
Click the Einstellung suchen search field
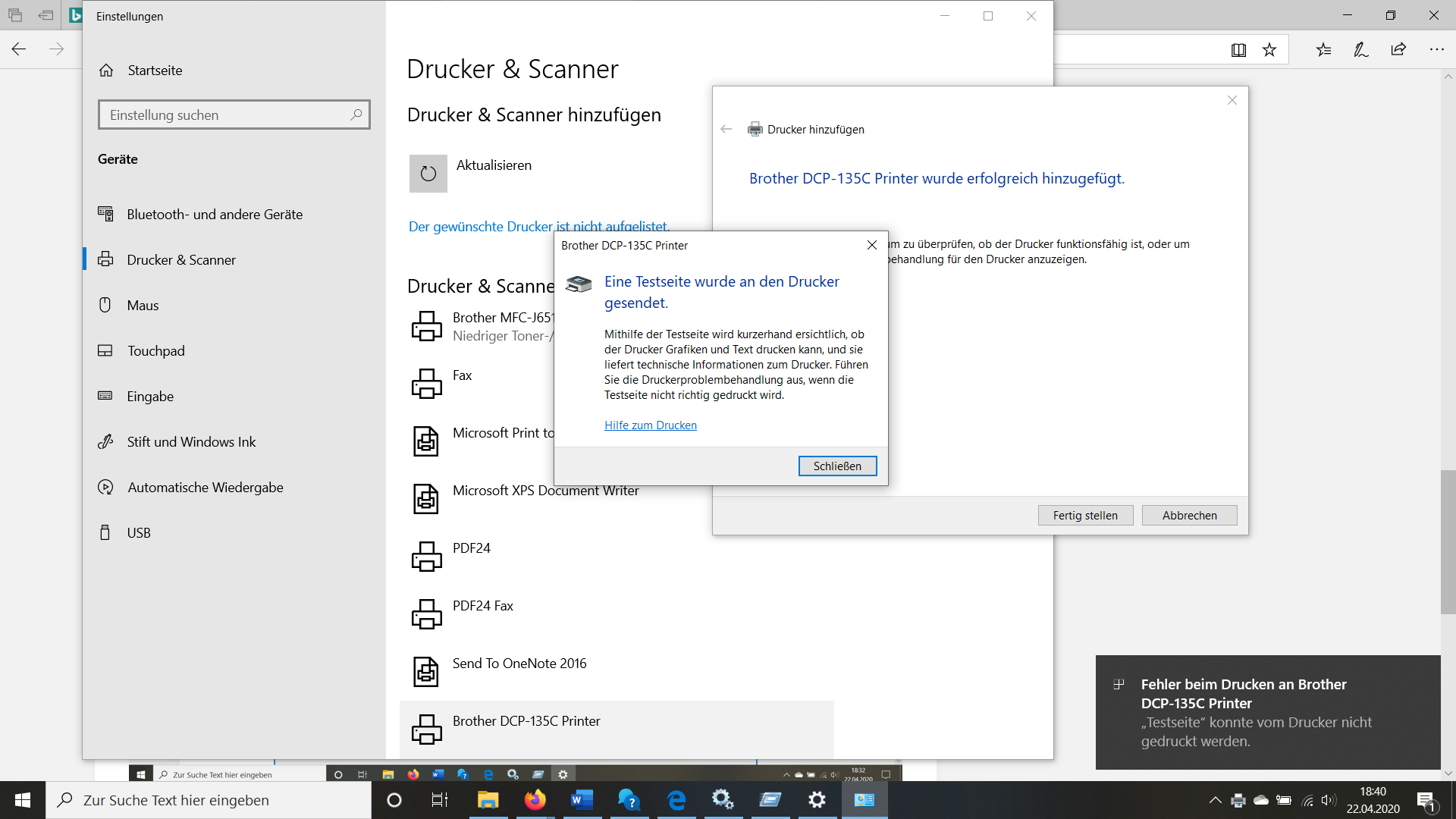coord(234,115)
